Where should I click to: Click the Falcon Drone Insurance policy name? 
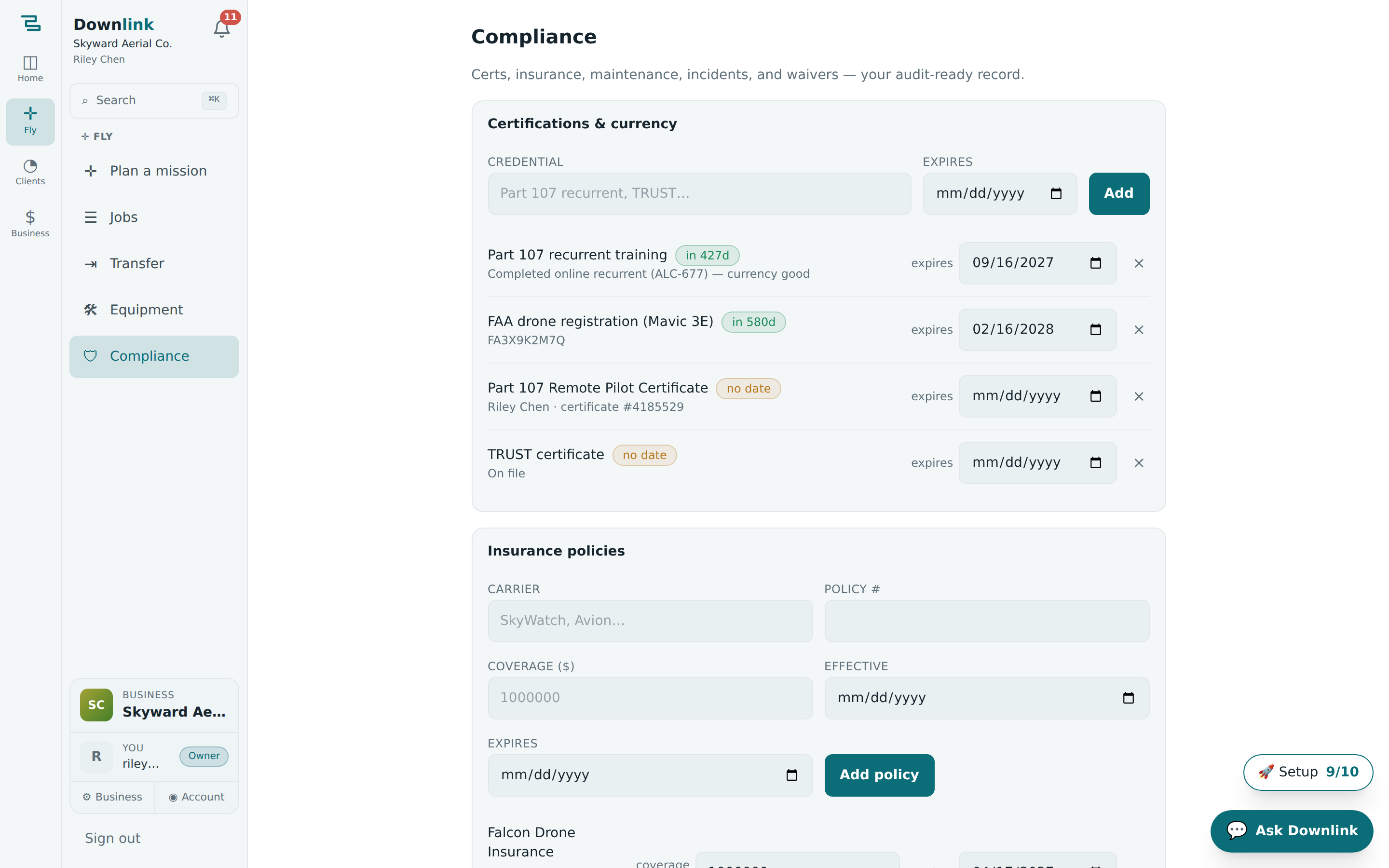point(531,842)
